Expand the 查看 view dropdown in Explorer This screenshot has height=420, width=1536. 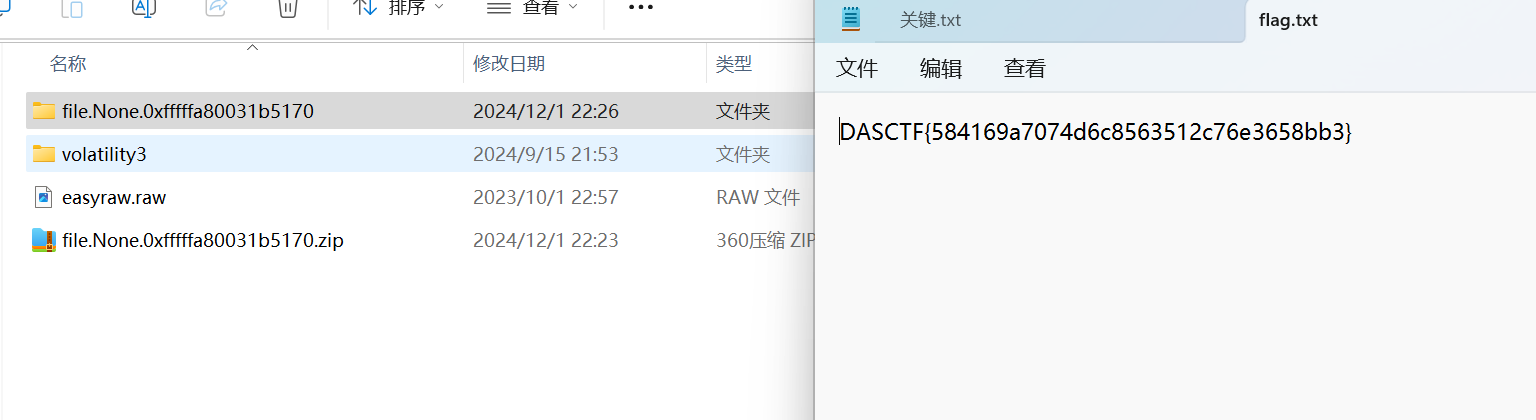click(532, 8)
